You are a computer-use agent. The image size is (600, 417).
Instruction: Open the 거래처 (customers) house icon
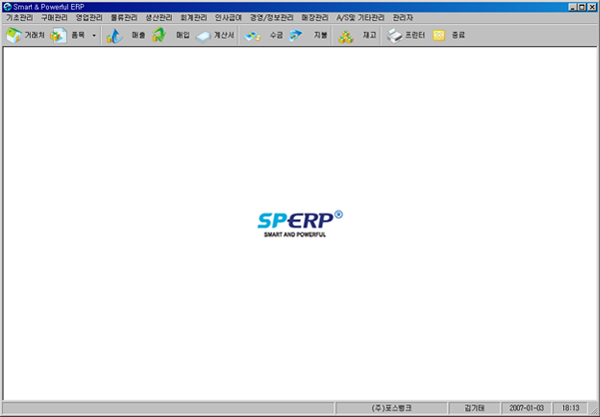tap(14, 35)
